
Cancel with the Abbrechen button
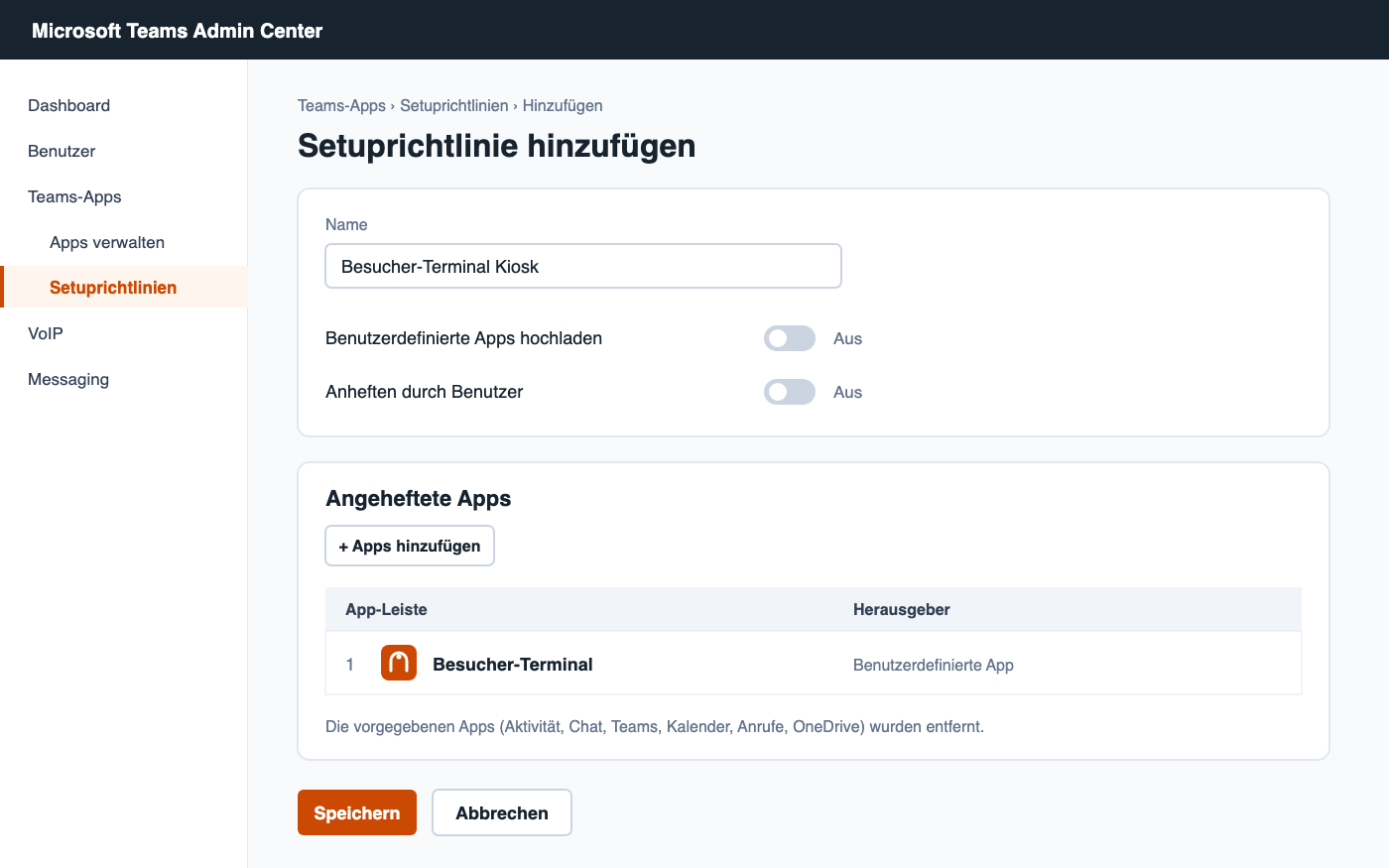click(502, 812)
